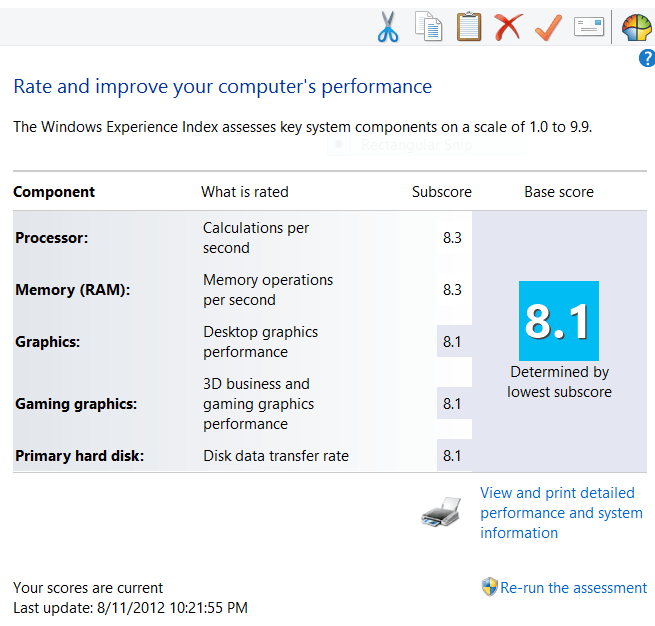Click Determined by lowest subscore caption

pyautogui.click(x=559, y=382)
